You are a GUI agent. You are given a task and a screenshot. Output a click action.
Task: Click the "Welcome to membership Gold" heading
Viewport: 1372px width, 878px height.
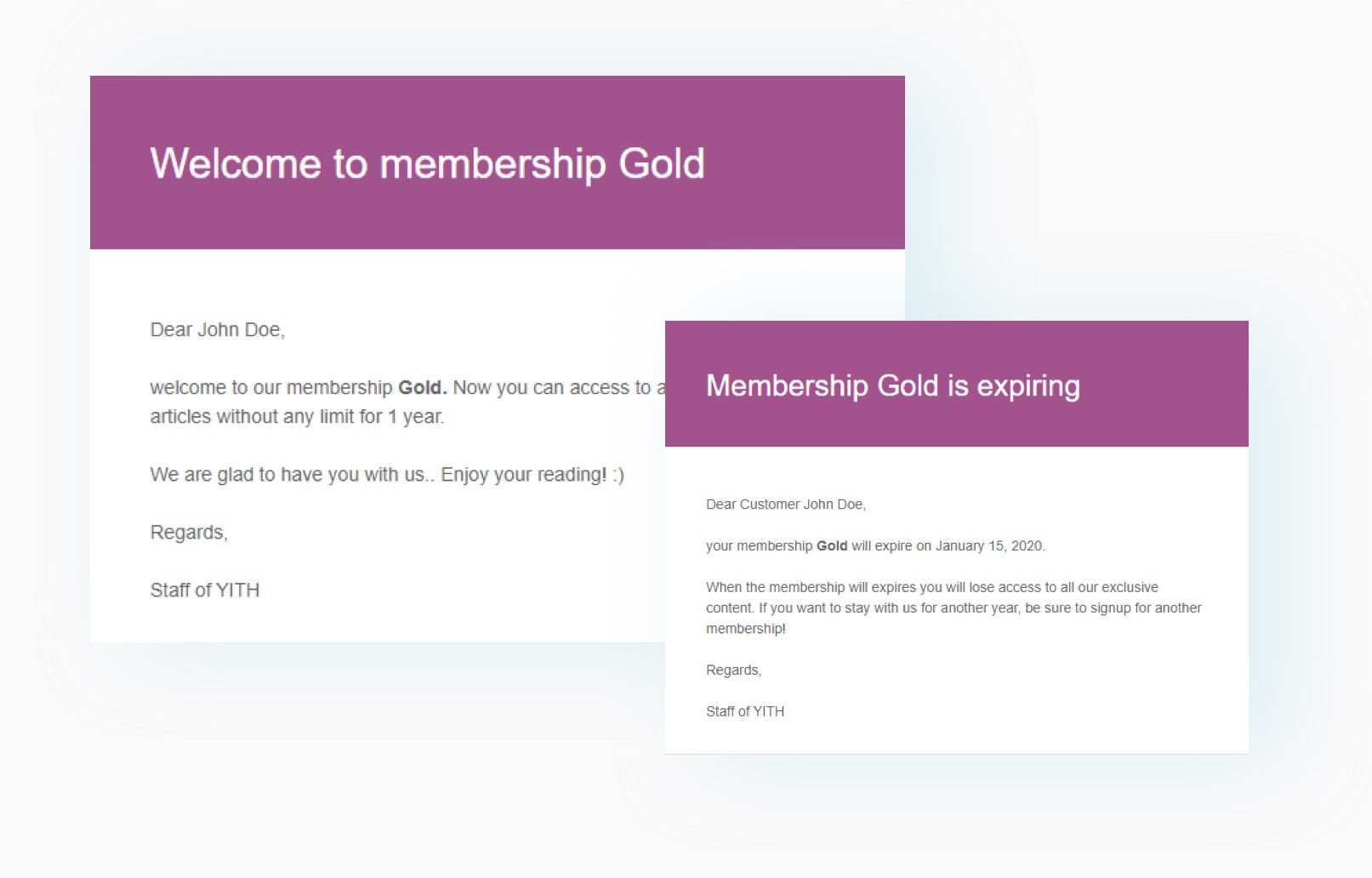[427, 163]
